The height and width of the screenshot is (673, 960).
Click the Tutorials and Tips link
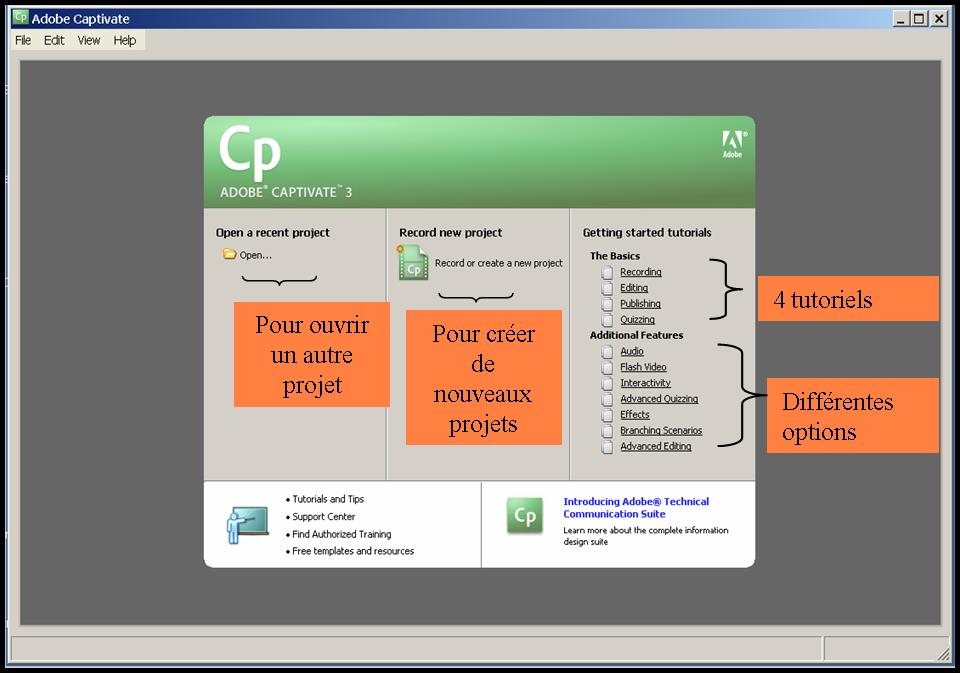[328, 499]
